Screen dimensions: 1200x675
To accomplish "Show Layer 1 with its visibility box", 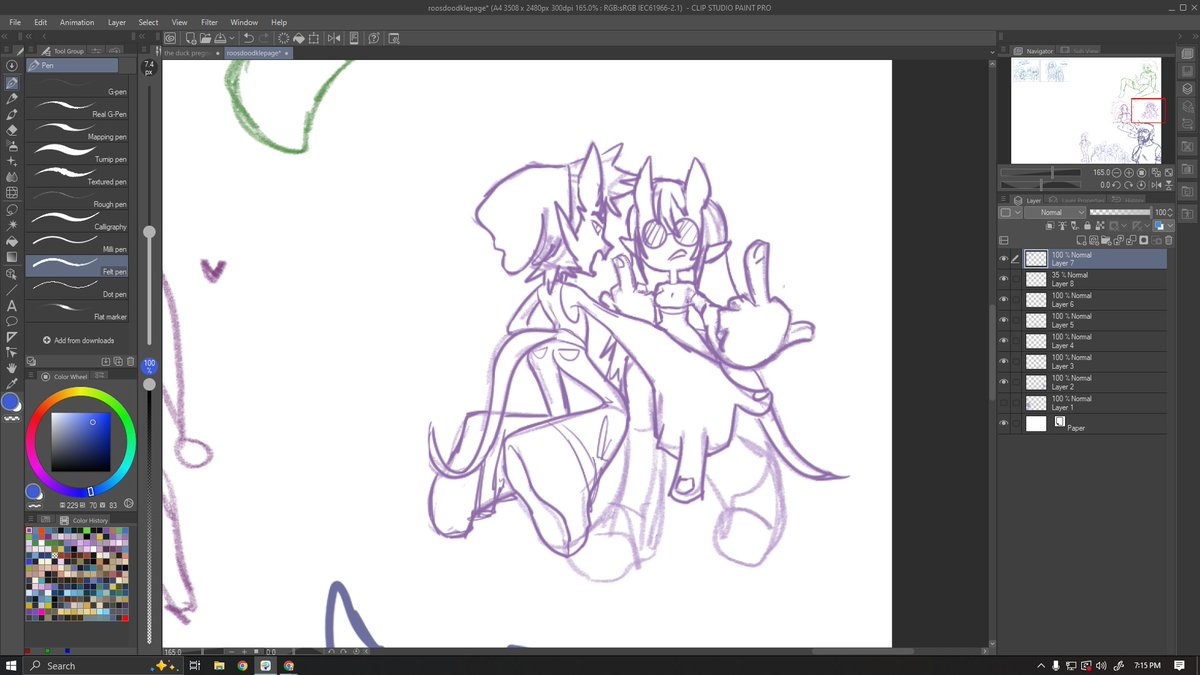I will (x=1004, y=402).
